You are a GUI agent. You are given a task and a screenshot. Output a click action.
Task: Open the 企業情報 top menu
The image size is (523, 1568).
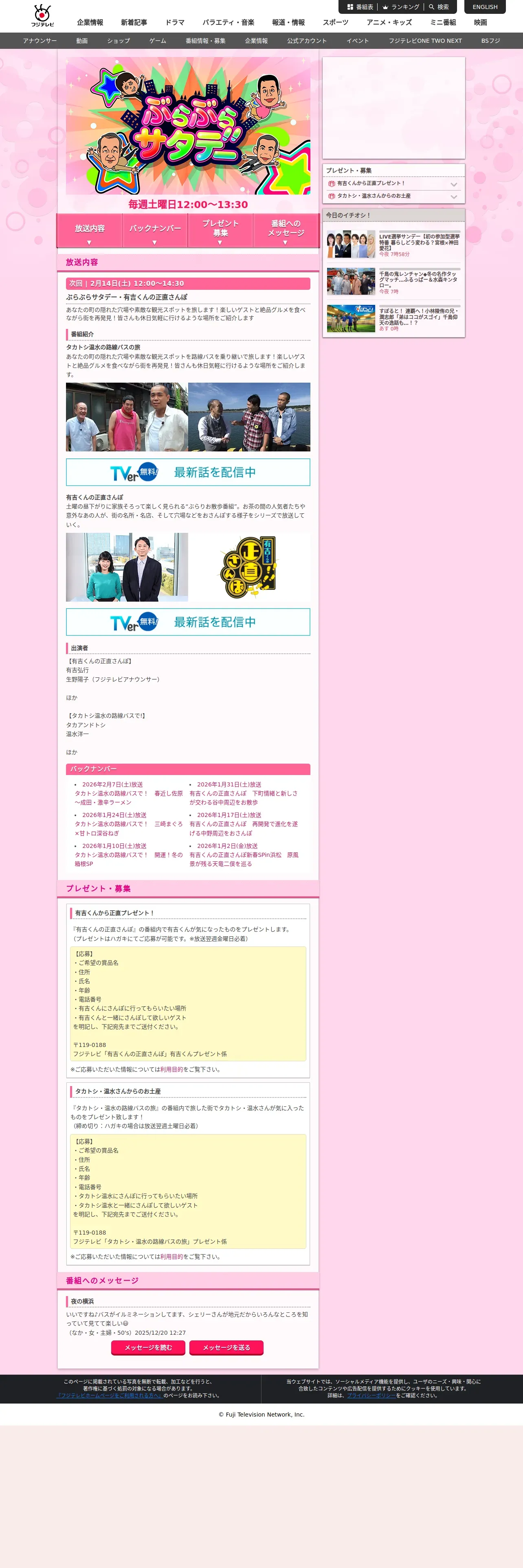coord(90,22)
